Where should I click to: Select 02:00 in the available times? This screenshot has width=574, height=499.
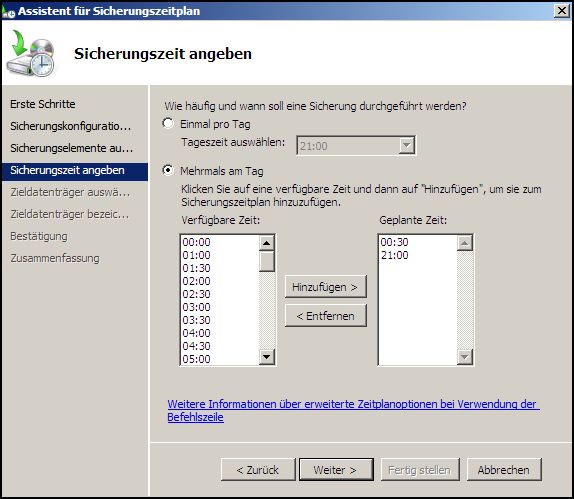click(x=197, y=281)
